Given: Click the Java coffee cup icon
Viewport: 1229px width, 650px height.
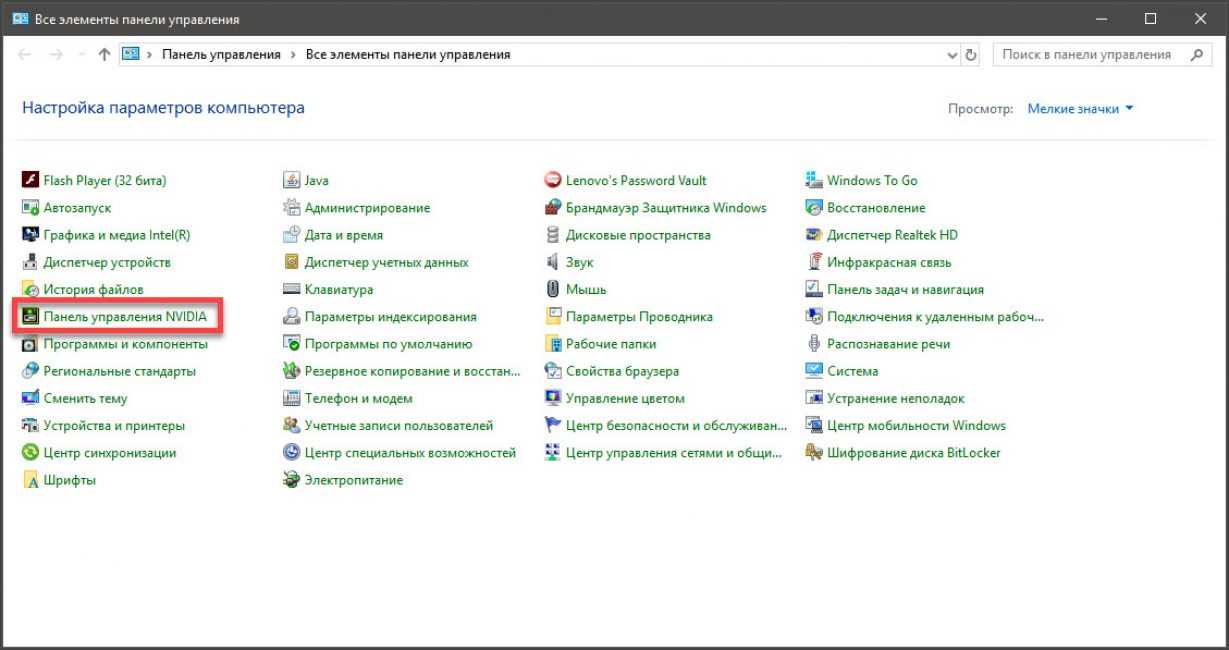Looking at the screenshot, I should tap(292, 181).
